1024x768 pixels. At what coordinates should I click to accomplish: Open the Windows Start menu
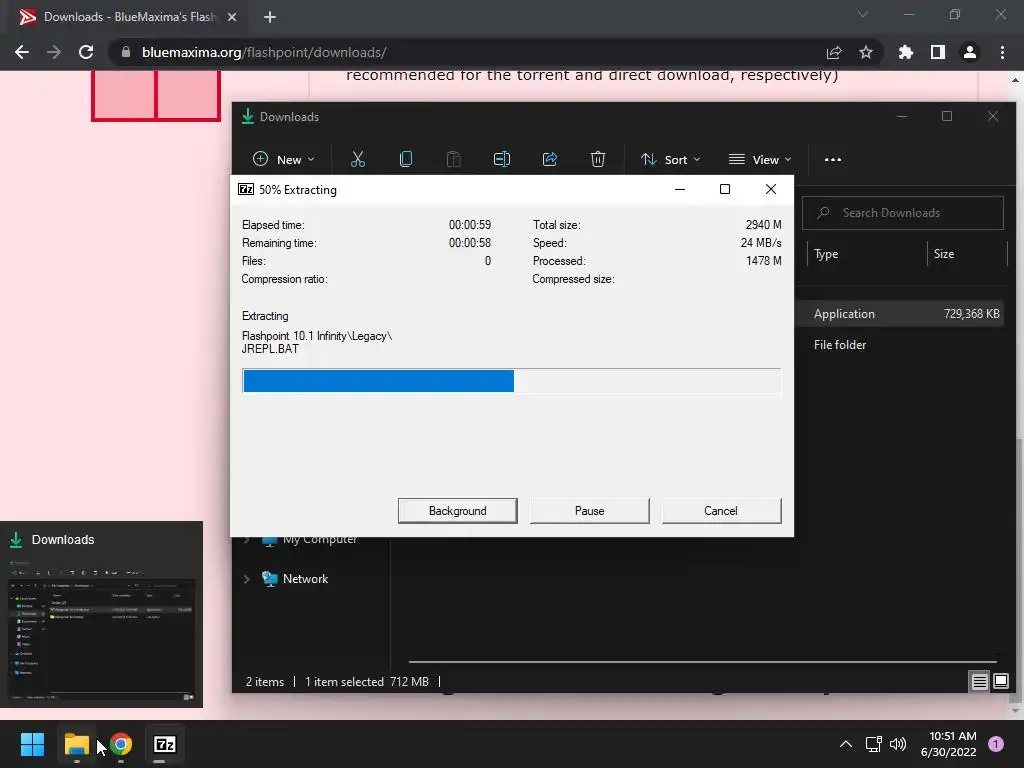[x=32, y=744]
